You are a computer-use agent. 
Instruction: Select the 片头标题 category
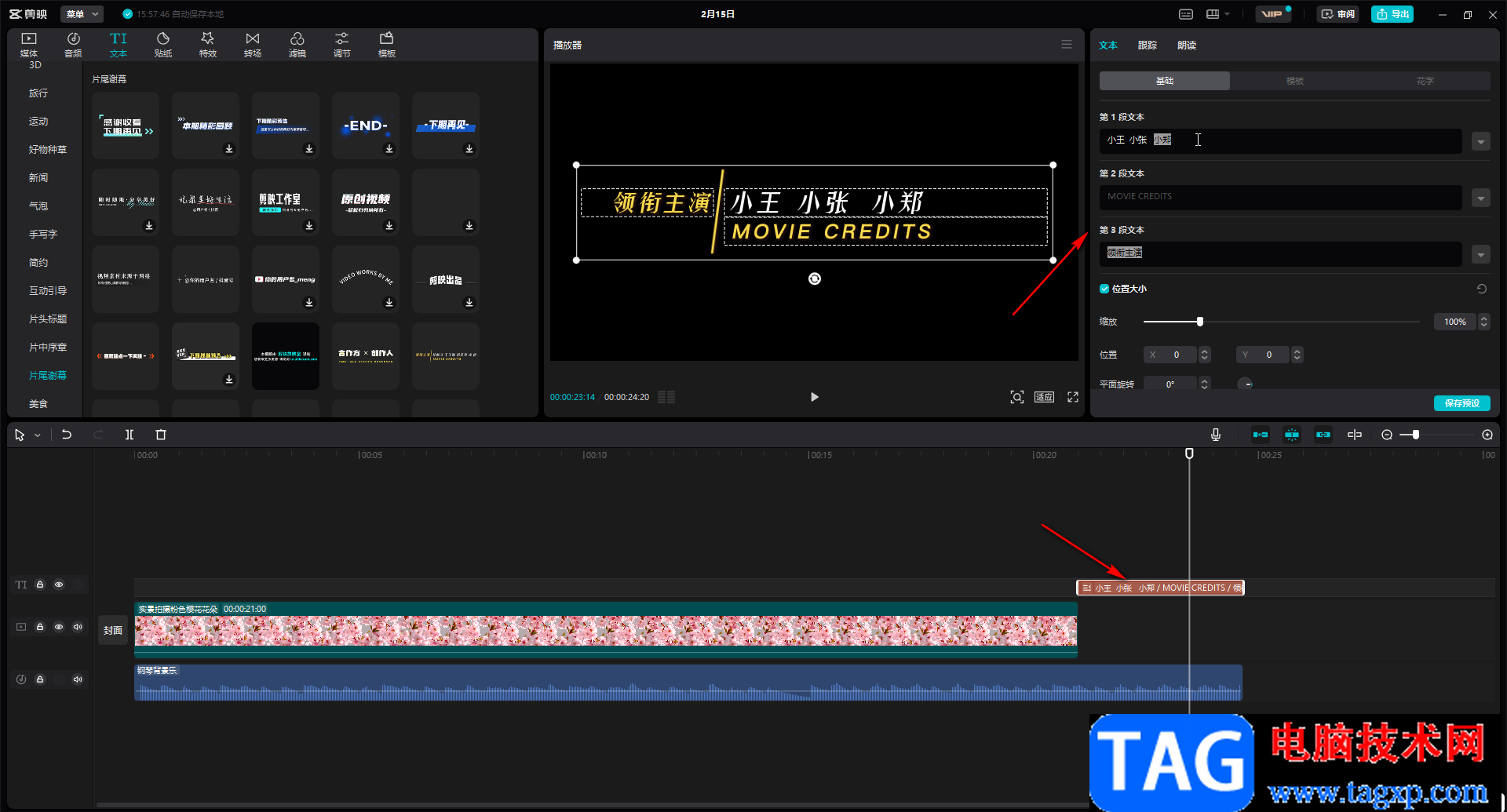[x=48, y=319]
